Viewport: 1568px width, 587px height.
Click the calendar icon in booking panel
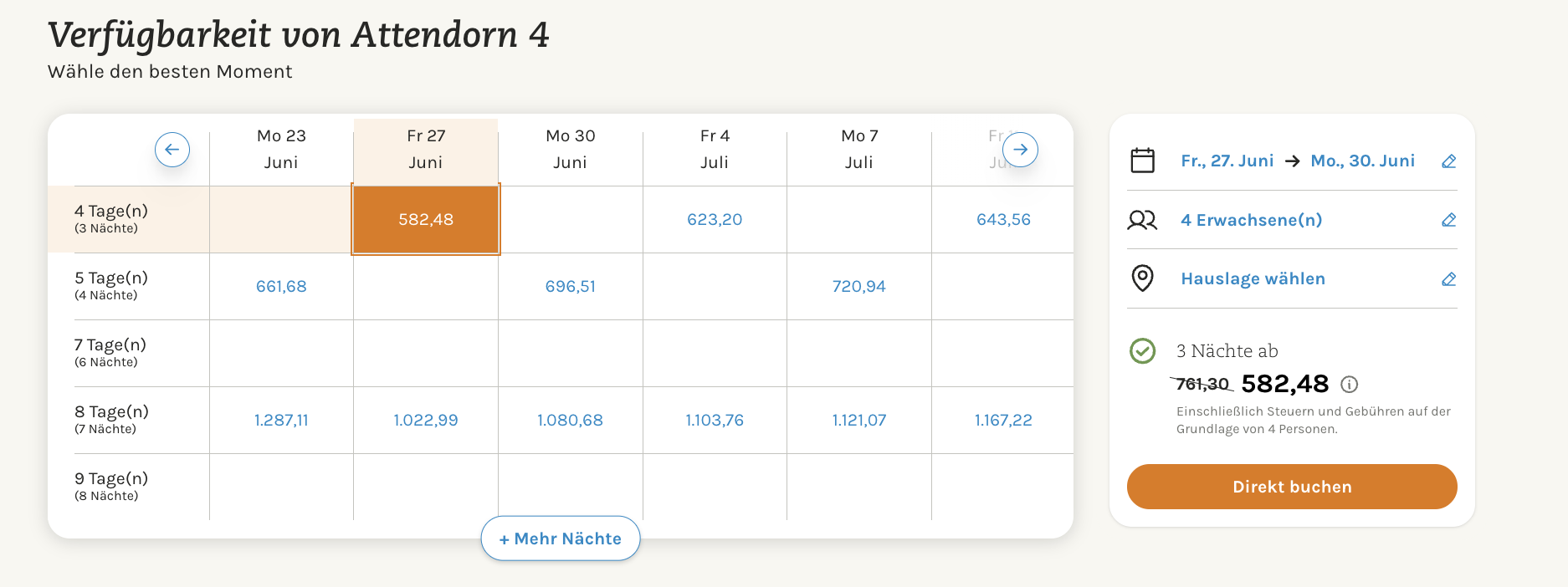tap(1142, 161)
